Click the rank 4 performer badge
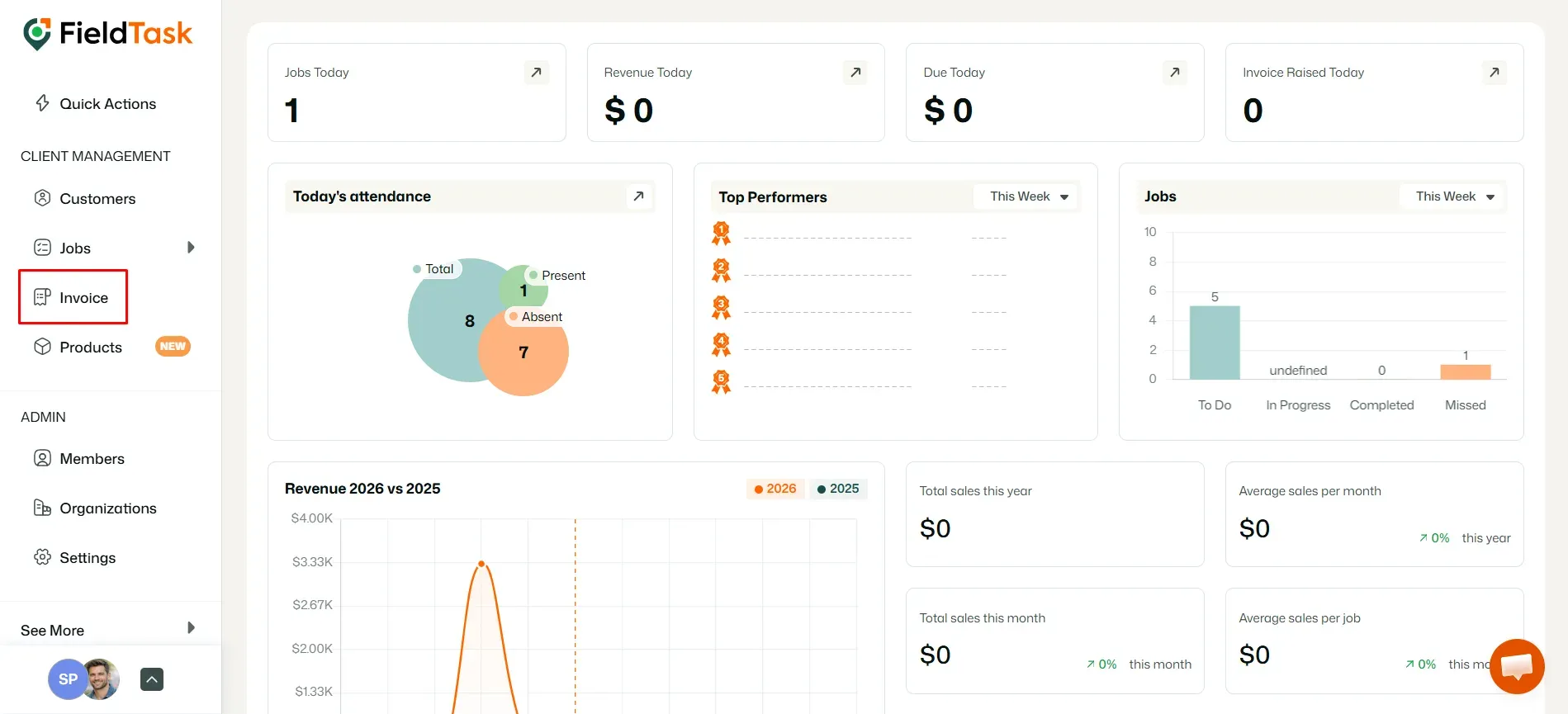Image resolution: width=1568 pixels, height=714 pixels. (x=721, y=345)
